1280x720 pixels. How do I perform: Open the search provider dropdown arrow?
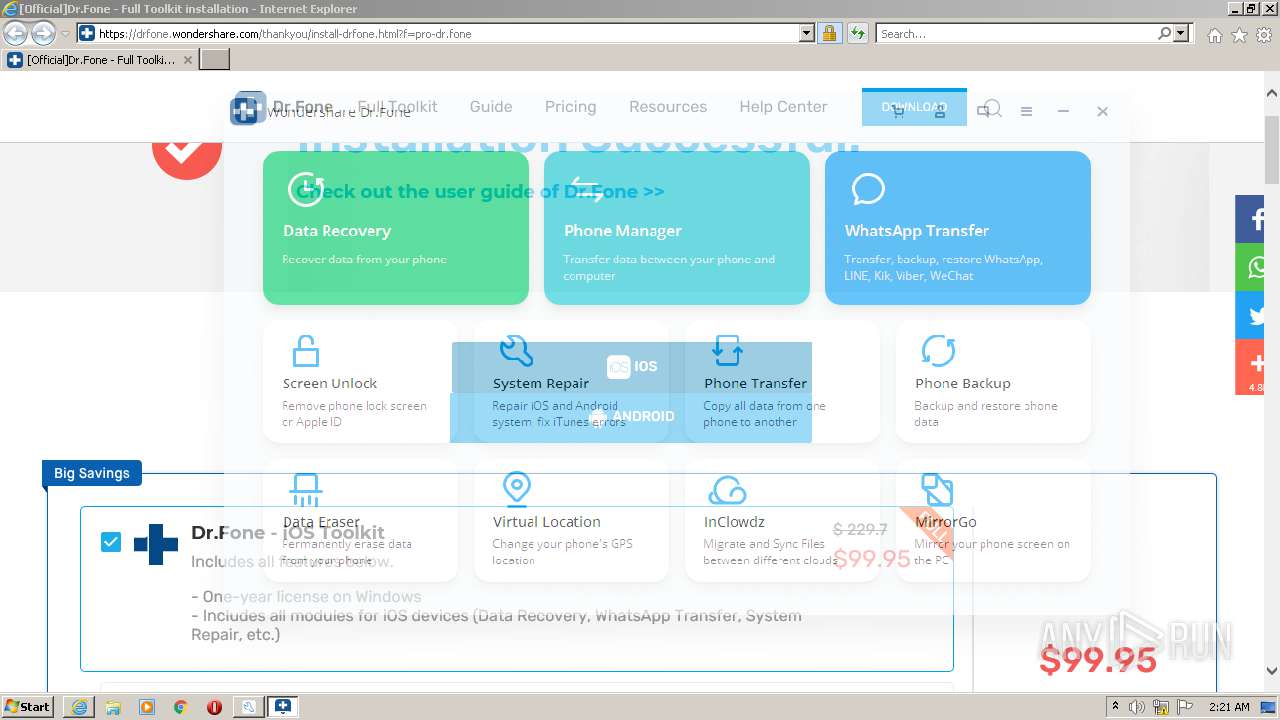tap(1182, 33)
